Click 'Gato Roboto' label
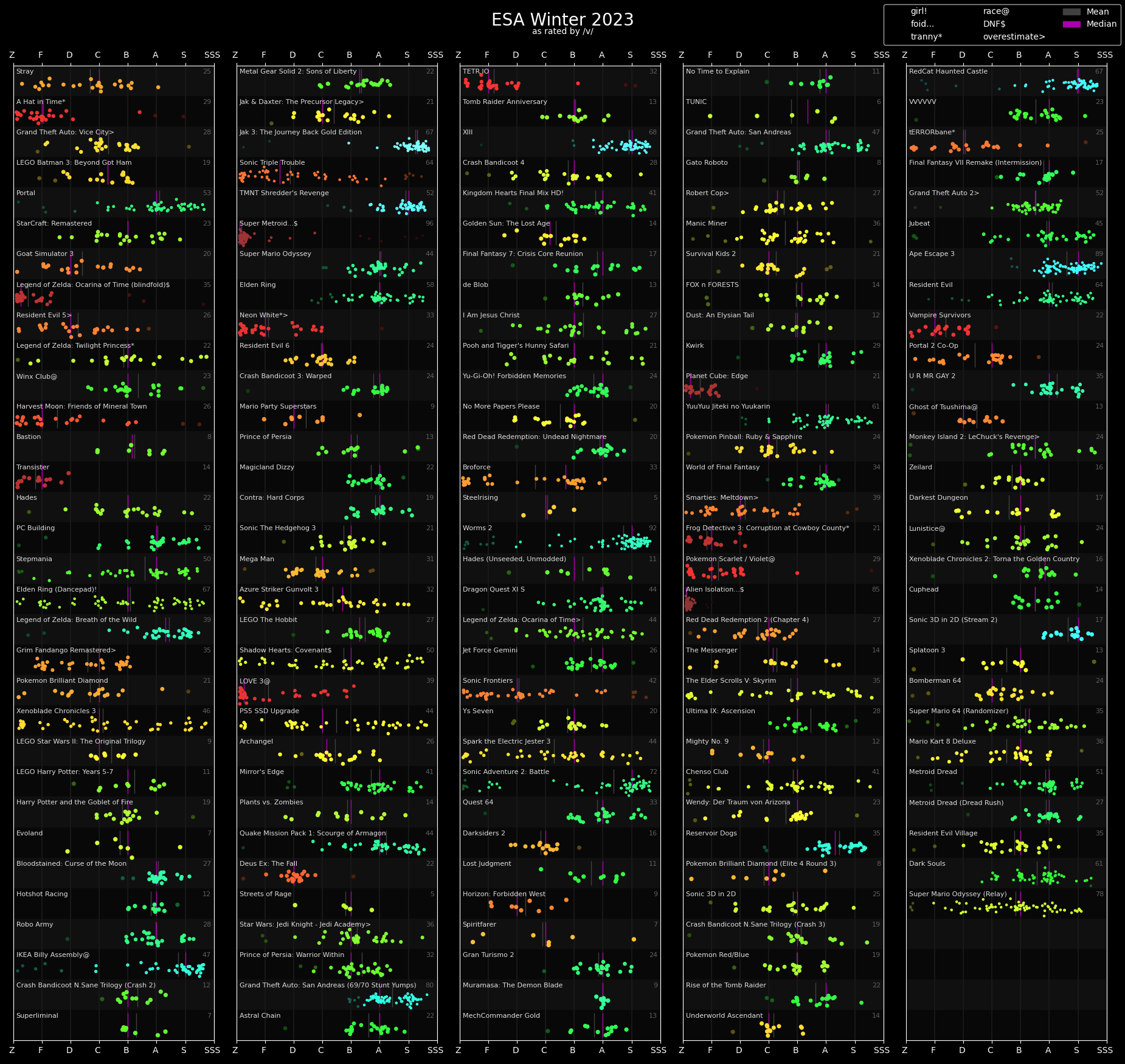This screenshot has height=1064, width=1125. 707,163
